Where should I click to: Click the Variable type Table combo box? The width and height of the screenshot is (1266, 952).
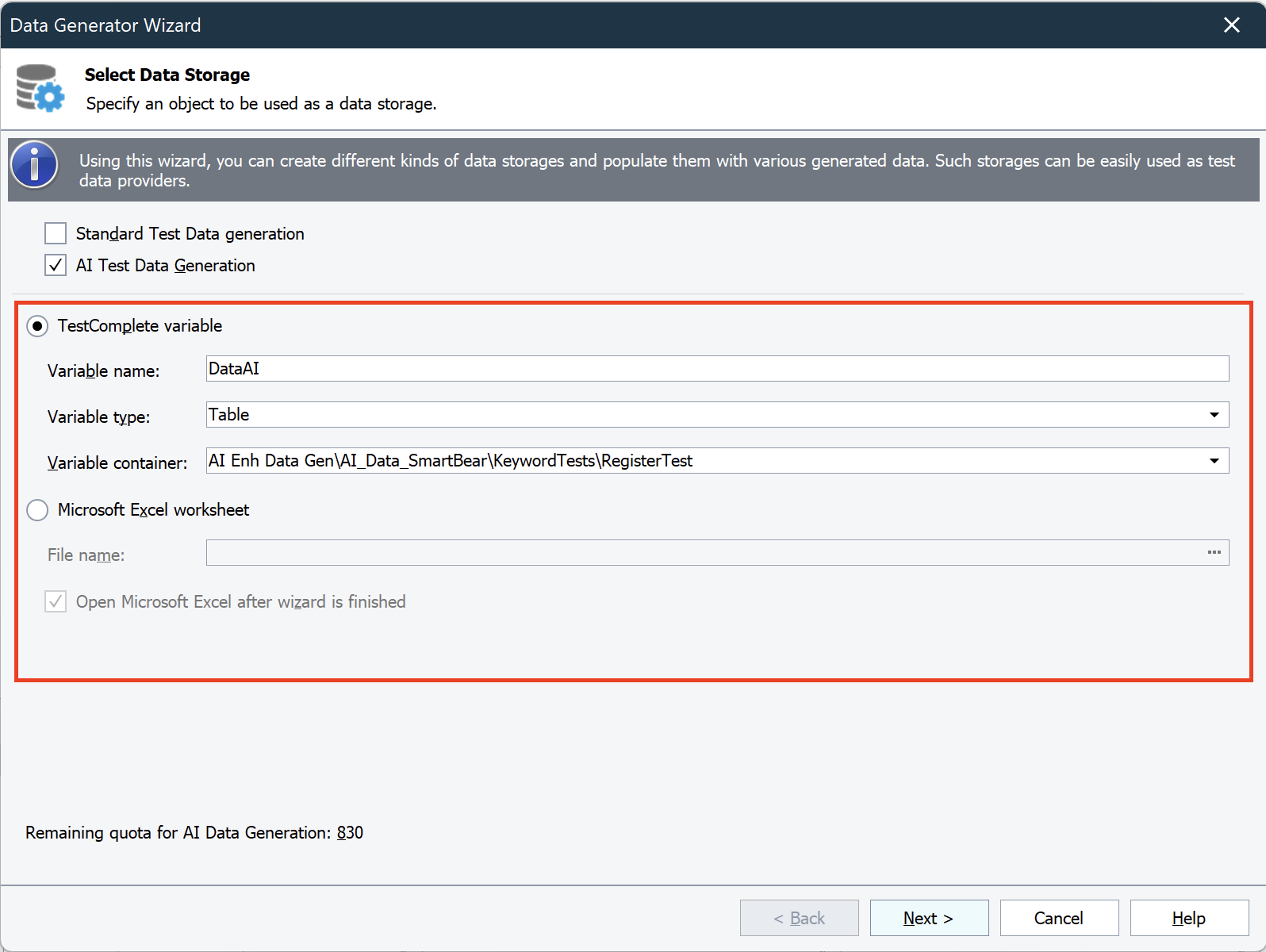(698, 415)
